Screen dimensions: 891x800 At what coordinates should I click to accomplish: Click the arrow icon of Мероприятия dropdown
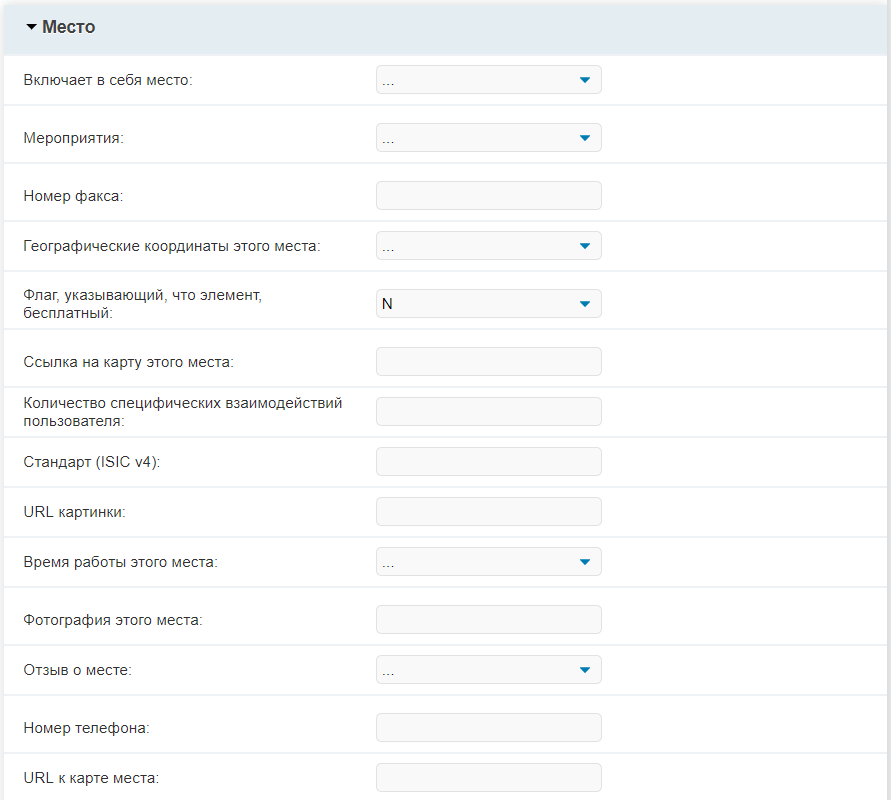point(585,138)
